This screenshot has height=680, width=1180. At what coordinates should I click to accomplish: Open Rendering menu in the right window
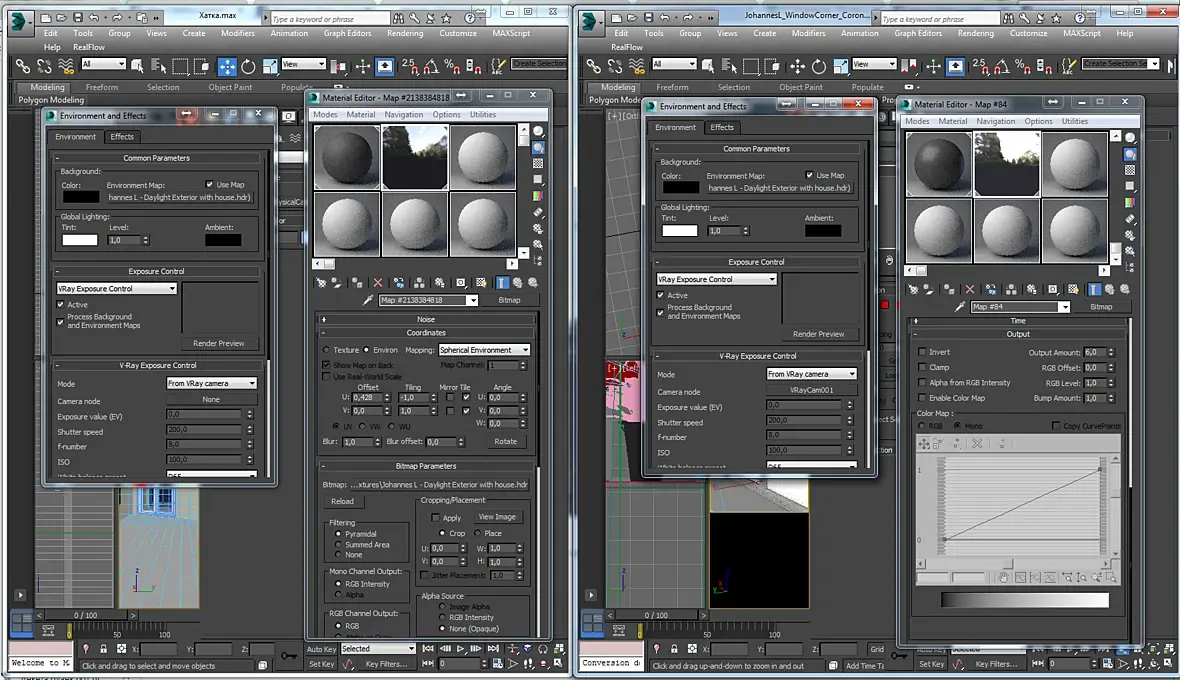click(x=975, y=33)
